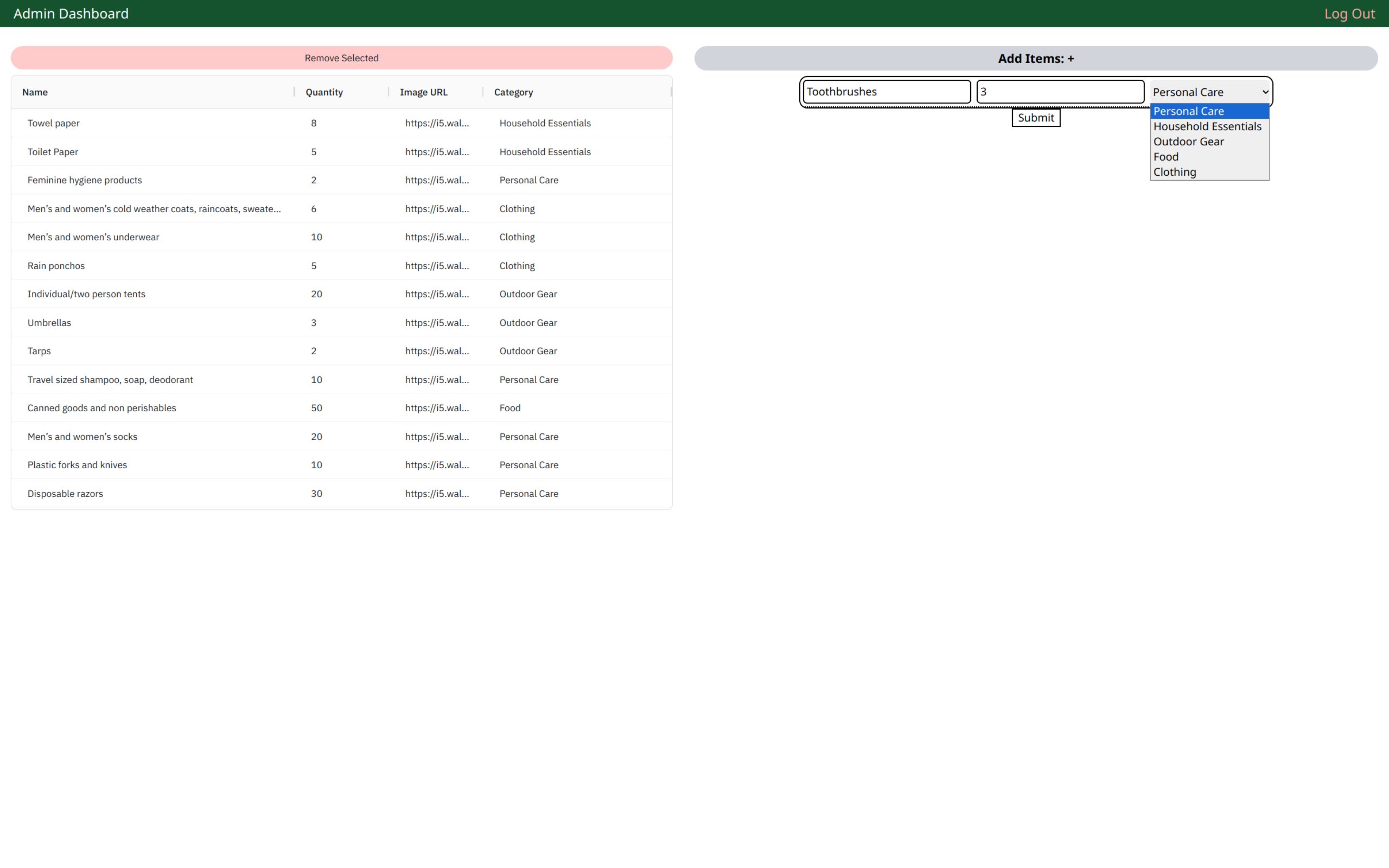Sort by the Quantity column header
The height and width of the screenshot is (868, 1389).
(x=324, y=92)
